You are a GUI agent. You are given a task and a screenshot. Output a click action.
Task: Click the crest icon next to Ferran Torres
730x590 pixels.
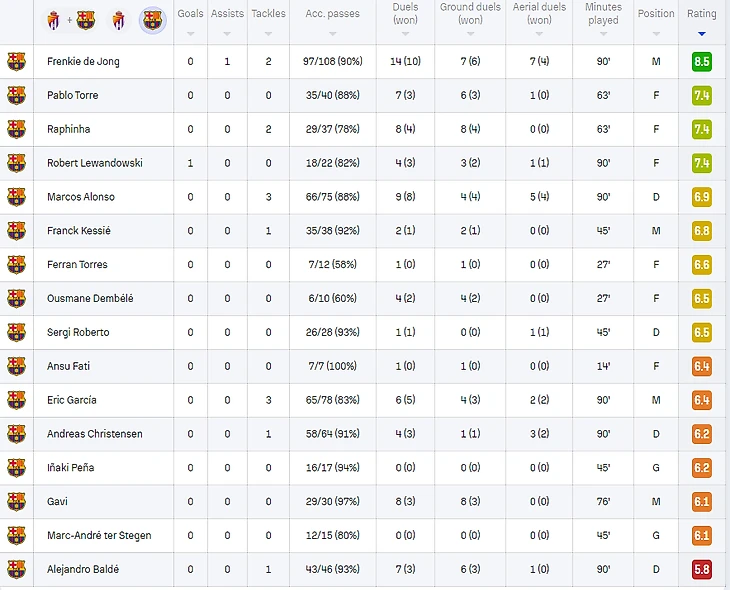click(x=16, y=265)
